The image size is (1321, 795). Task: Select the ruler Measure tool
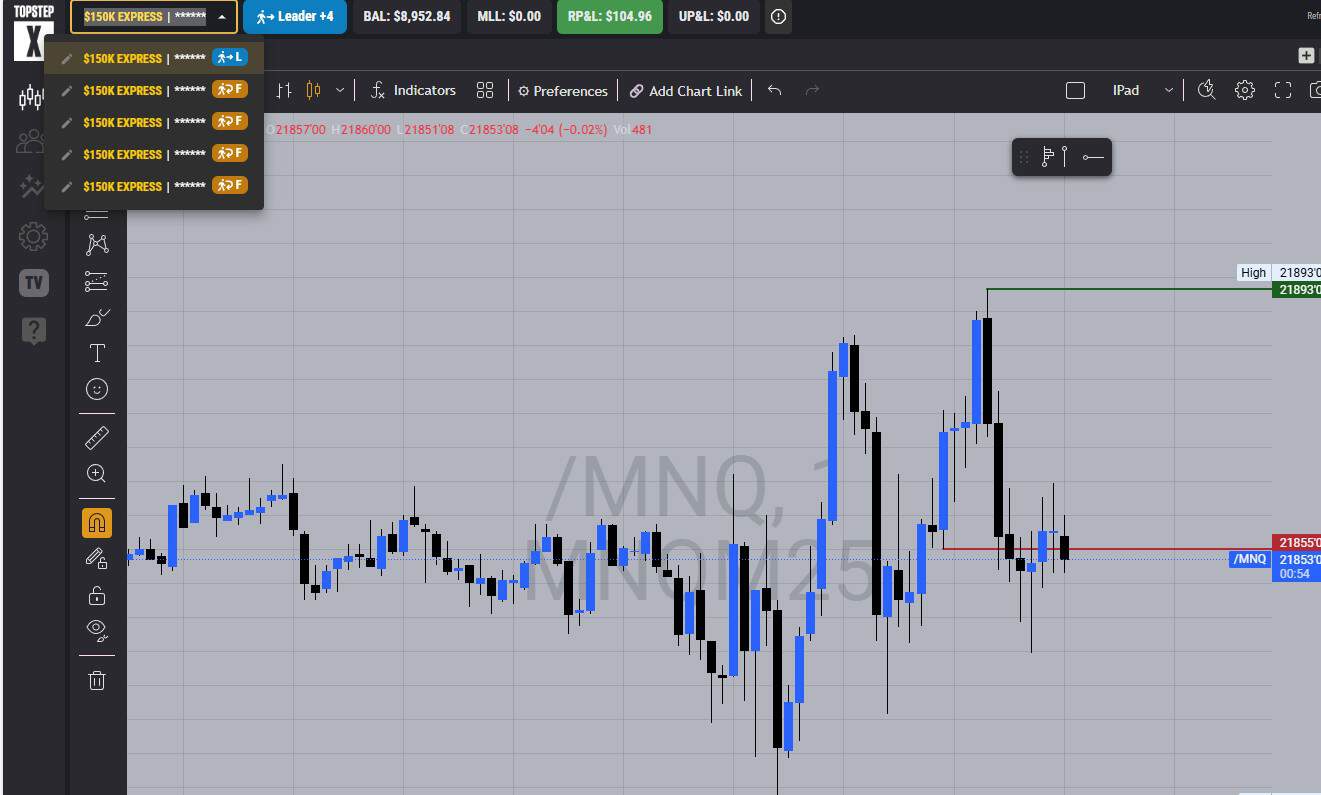click(97, 437)
